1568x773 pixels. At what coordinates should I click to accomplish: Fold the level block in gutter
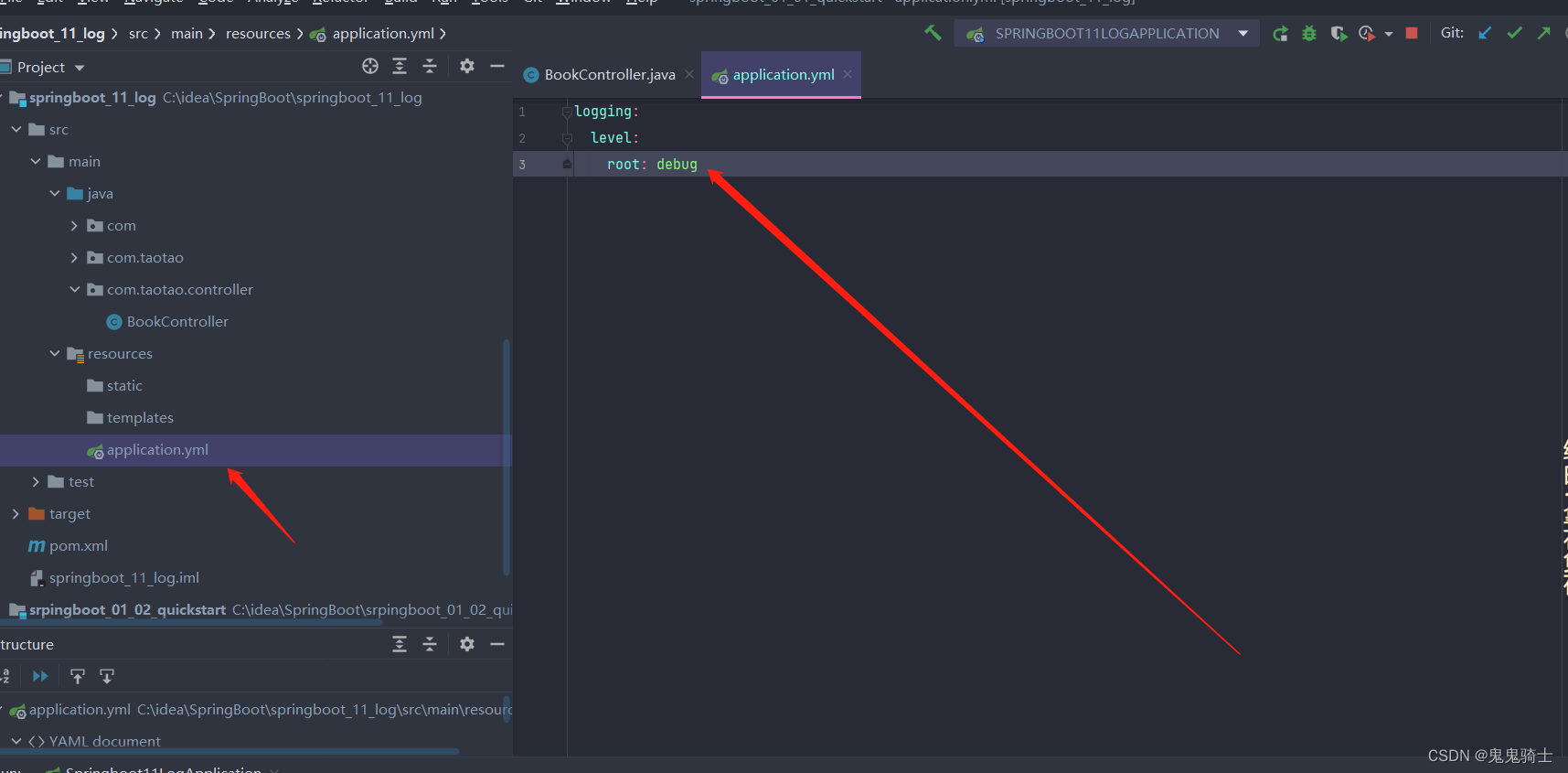(x=567, y=138)
